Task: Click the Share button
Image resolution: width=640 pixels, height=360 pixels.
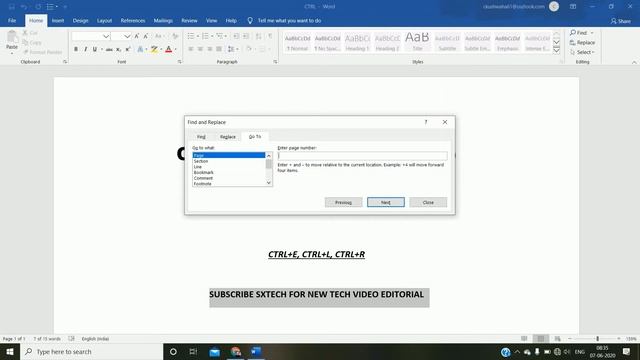Action: [620, 21]
